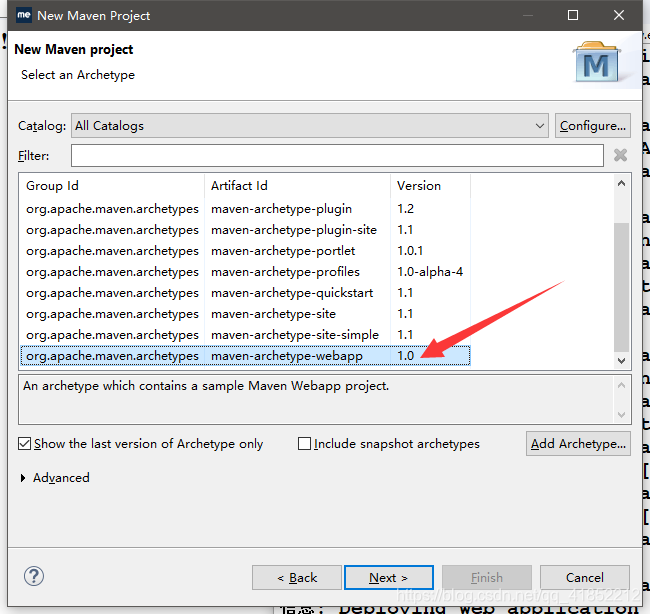Click the MyEclipse 'me' title bar icon
This screenshot has height=614, width=650.
tap(24, 15)
